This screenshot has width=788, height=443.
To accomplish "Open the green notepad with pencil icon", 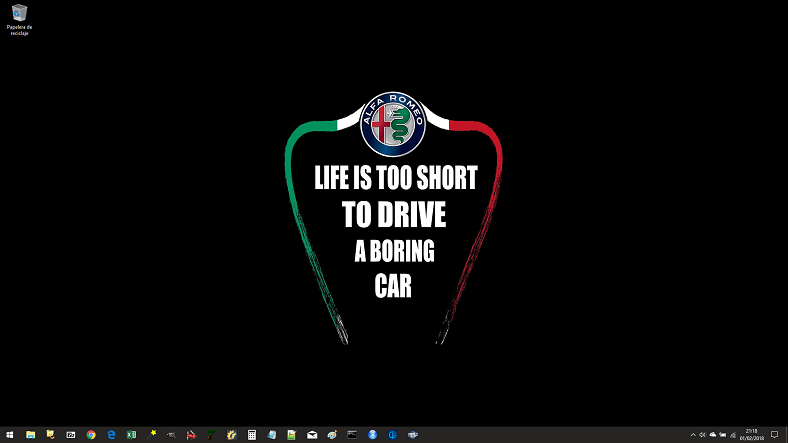I will pyautogui.click(x=292, y=435).
